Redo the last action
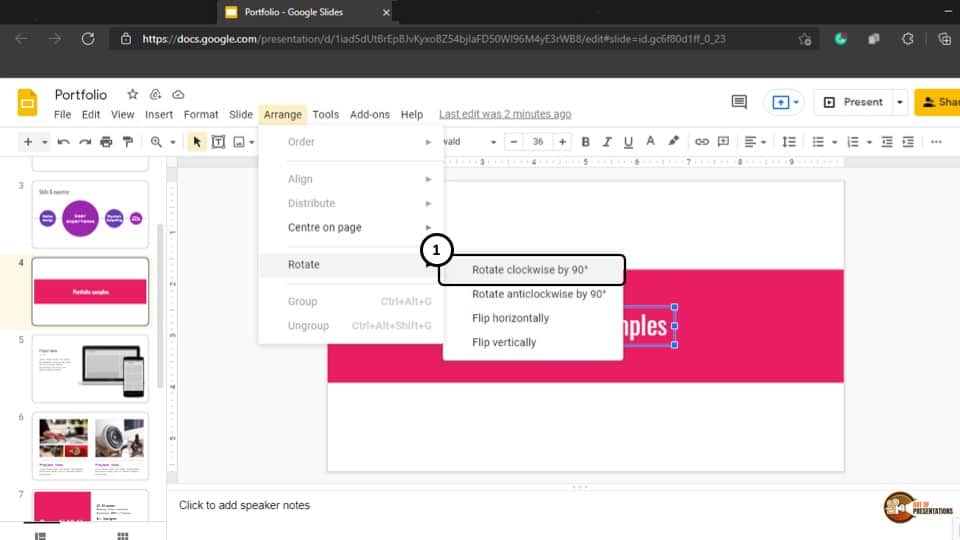The image size is (960, 540). point(84,142)
